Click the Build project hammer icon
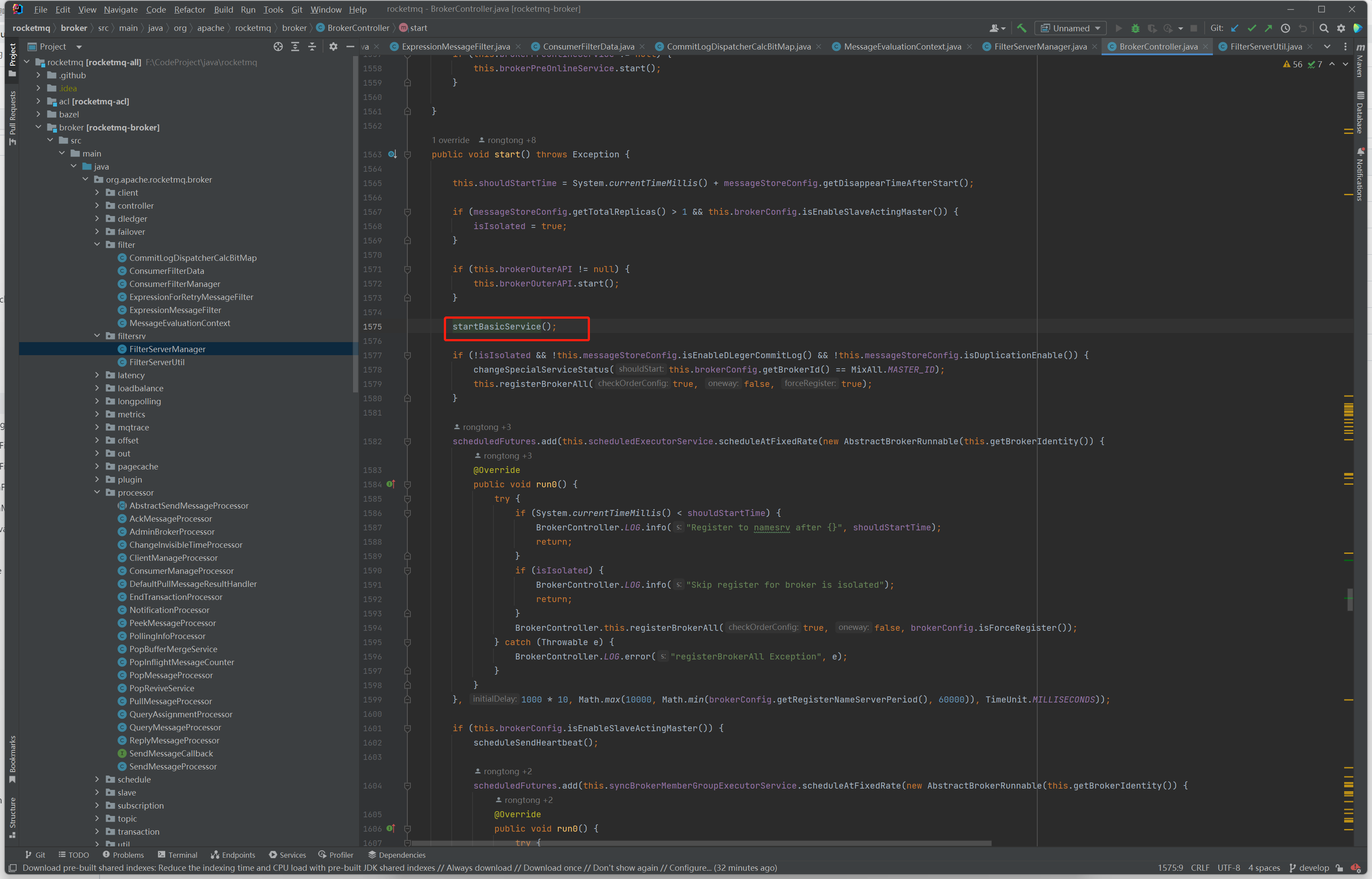 tap(1022, 28)
